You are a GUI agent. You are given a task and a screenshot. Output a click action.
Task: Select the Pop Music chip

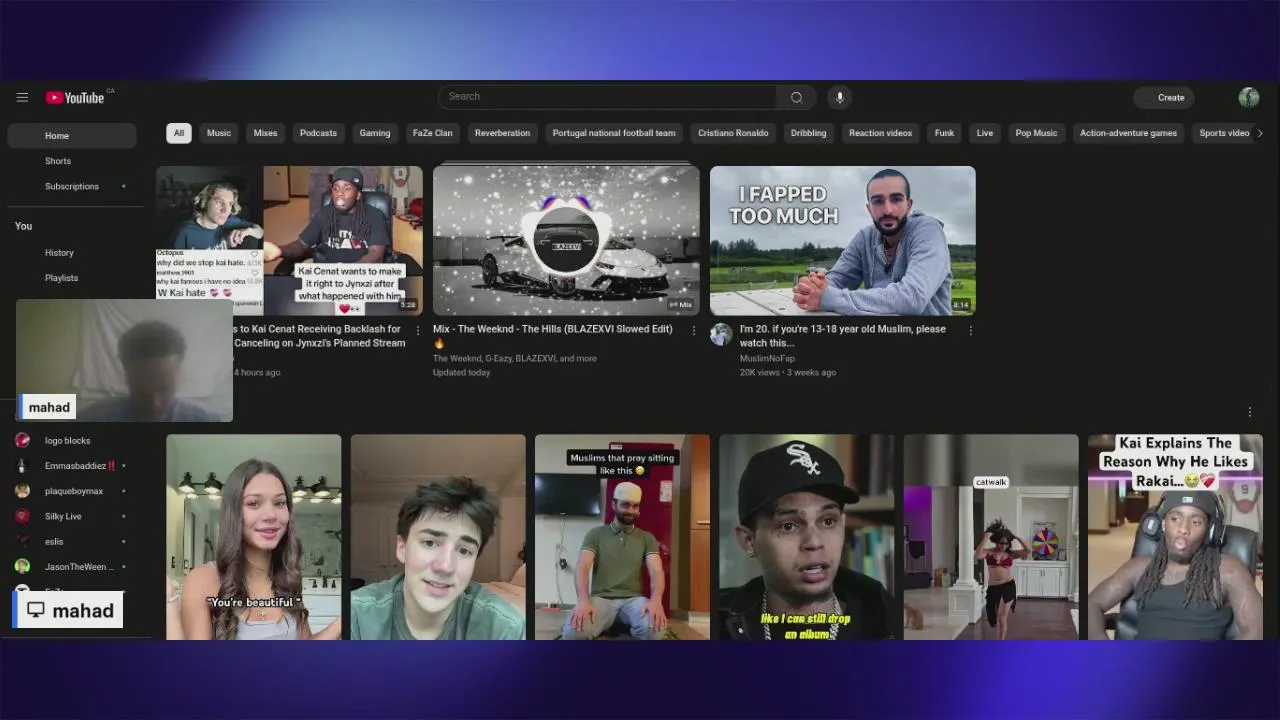pyautogui.click(x=1036, y=133)
